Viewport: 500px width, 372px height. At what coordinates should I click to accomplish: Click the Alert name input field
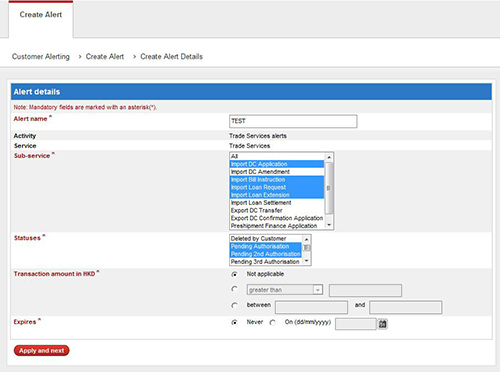[x=293, y=121]
